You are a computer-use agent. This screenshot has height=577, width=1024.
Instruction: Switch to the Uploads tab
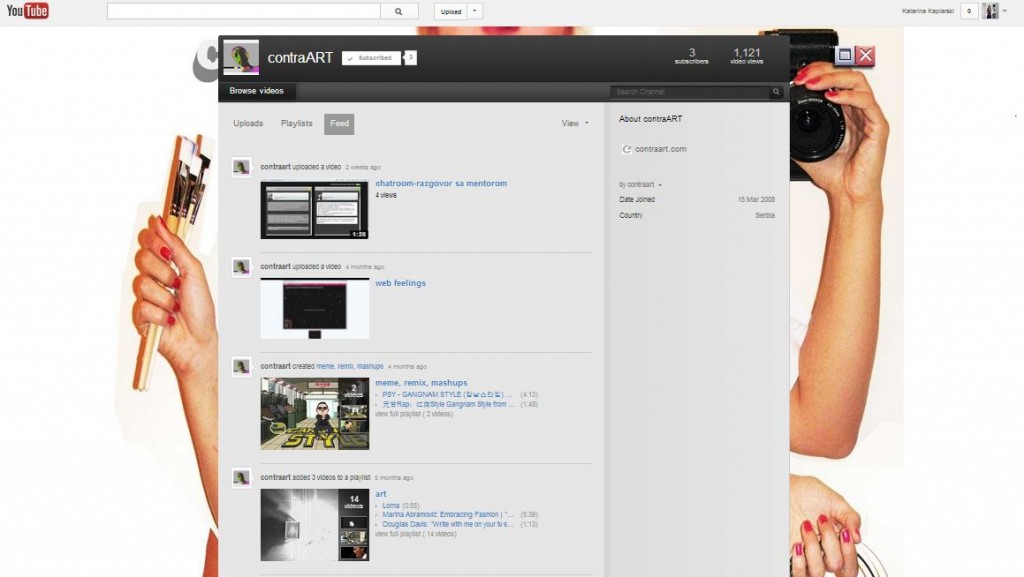tap(248, 123)
